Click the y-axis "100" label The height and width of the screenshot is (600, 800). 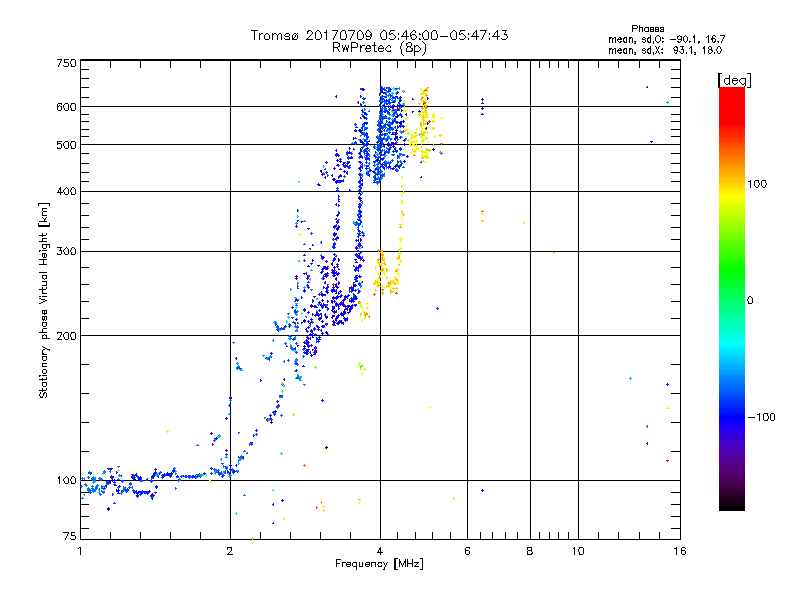(x=66, y=481)
